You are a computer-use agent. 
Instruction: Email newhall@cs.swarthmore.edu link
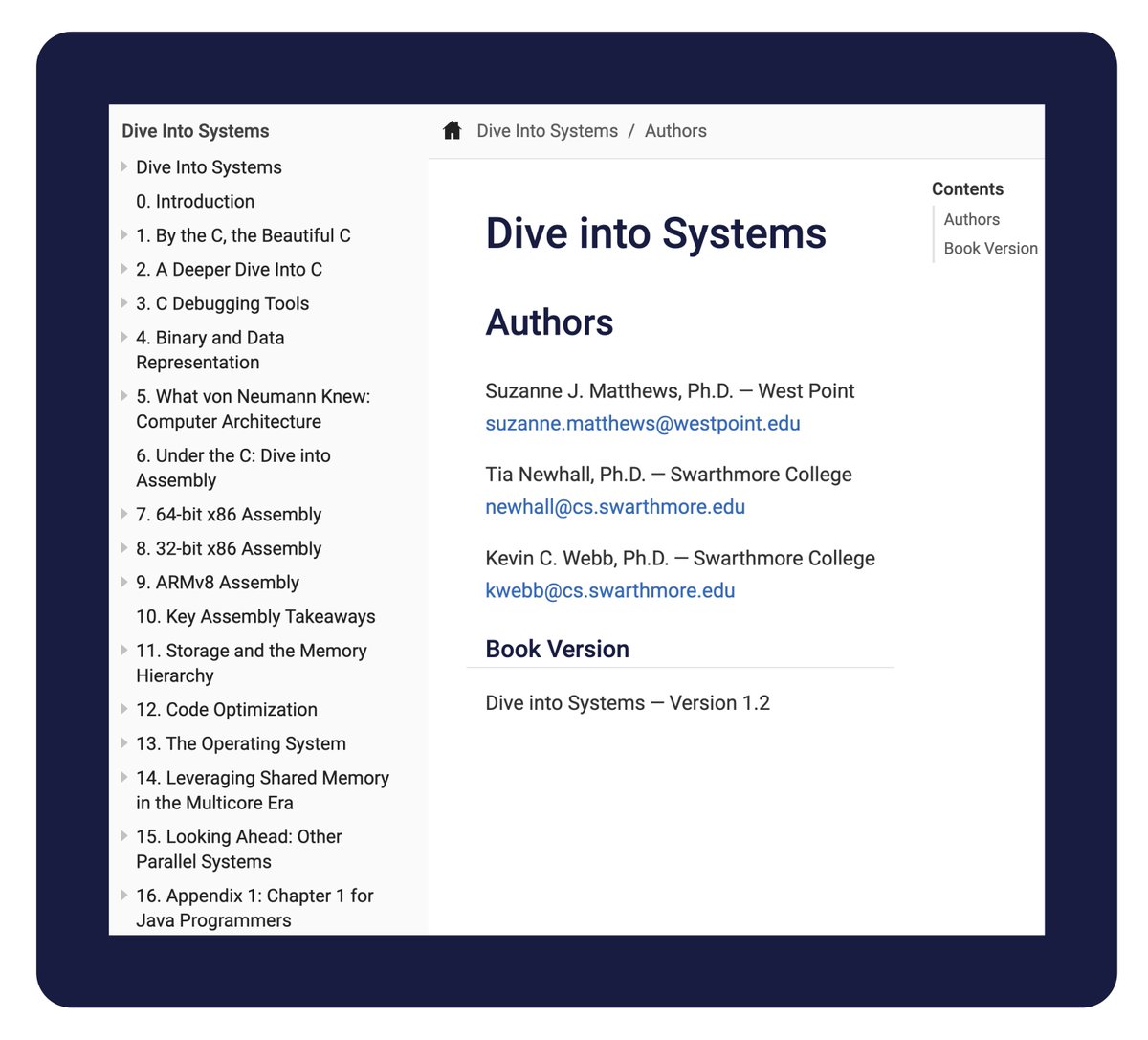[615, 507]
